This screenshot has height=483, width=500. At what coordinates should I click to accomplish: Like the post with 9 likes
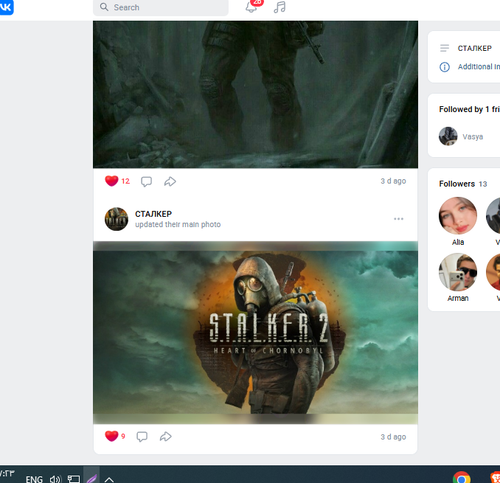click(x=111, y=436)
